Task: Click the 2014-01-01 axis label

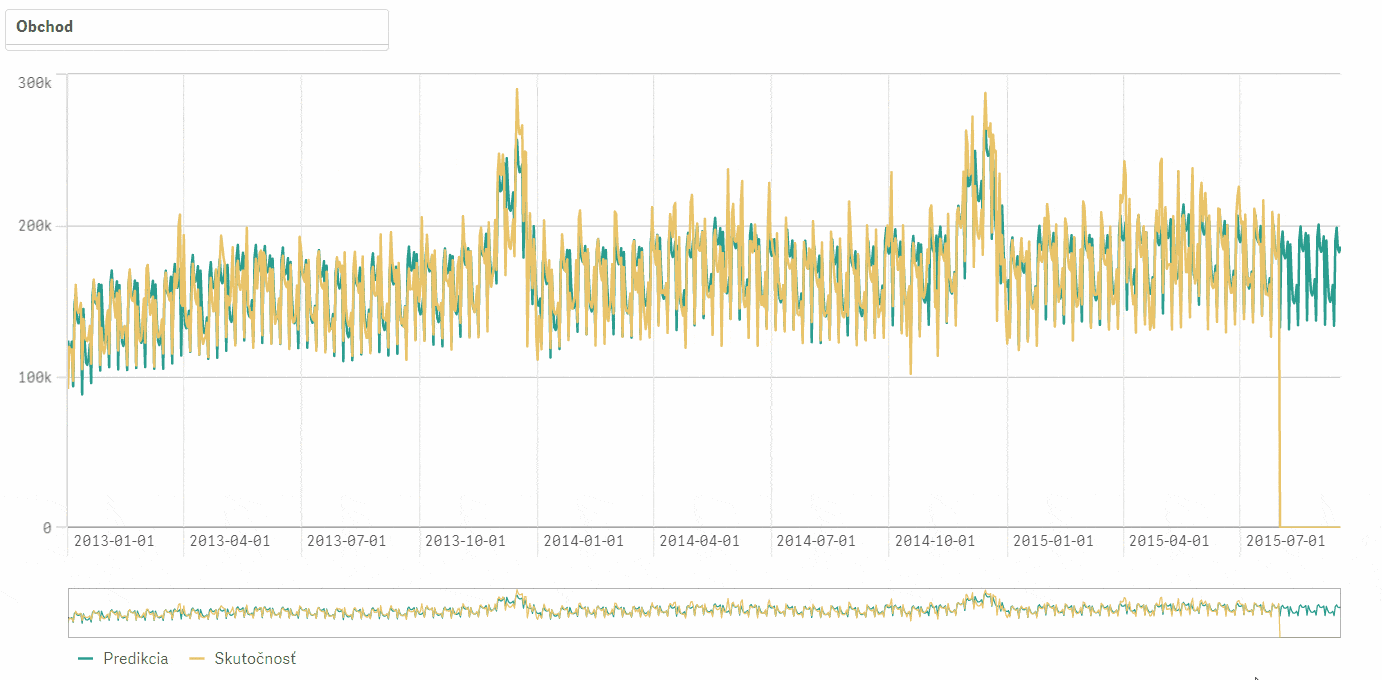Action: [583, 541]
